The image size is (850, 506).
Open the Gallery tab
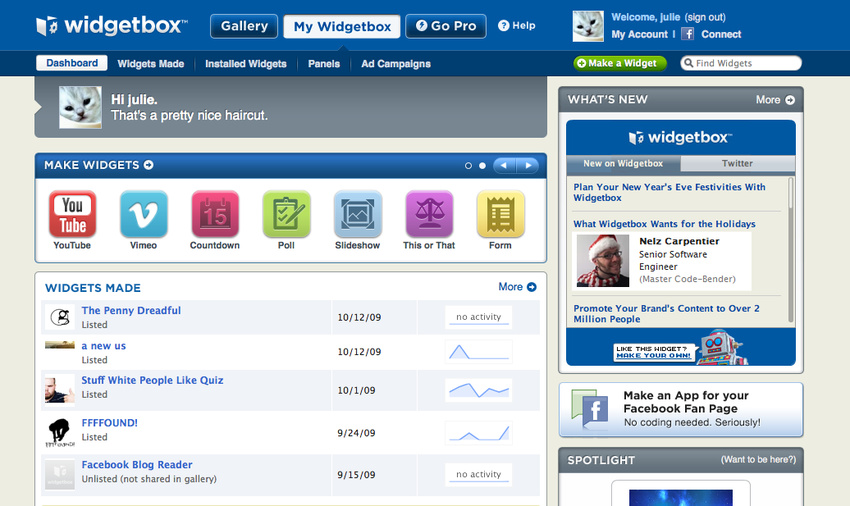point(244,26)
